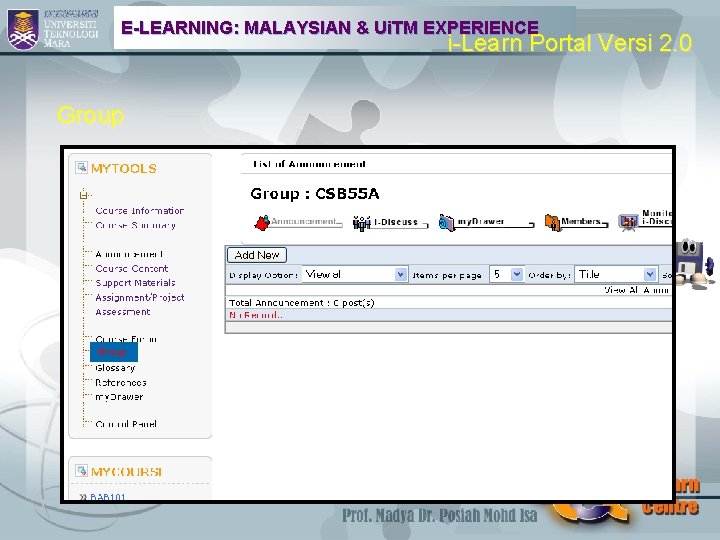The image size is (720, 540).
Task: Open References in MYTOOLS tree
Action: (121, 382)
